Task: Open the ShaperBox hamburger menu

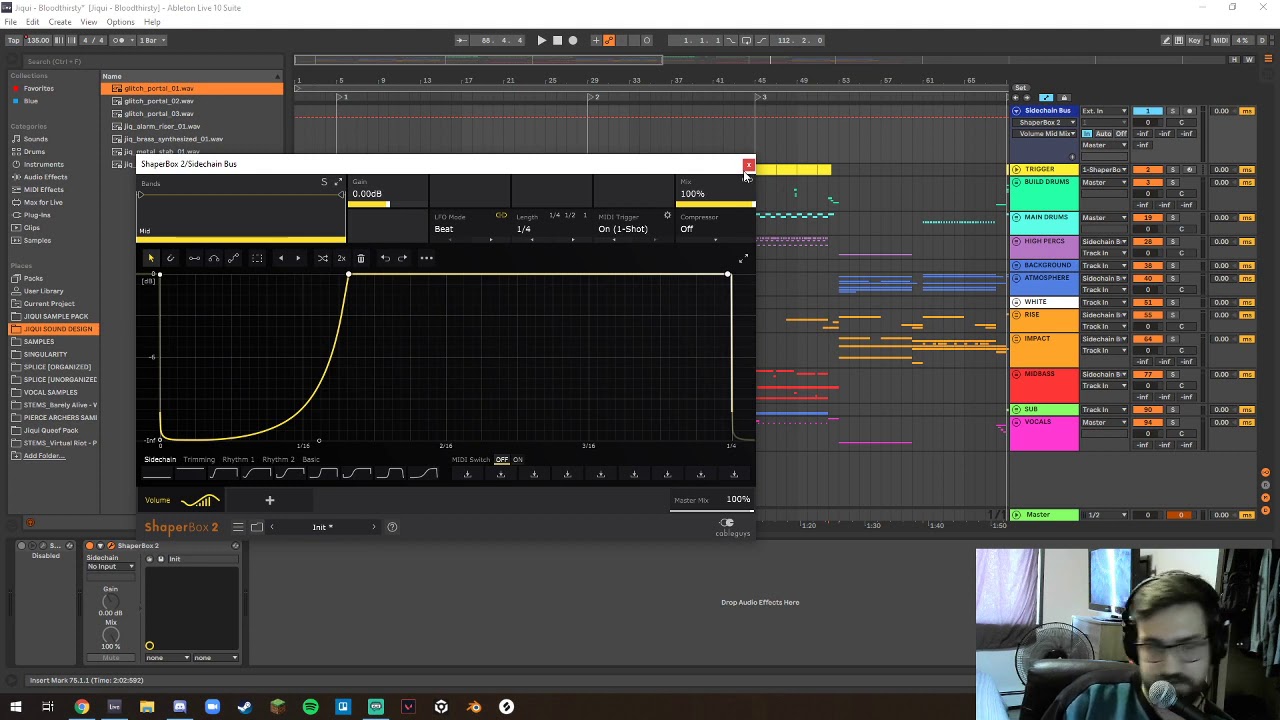Action: click(x=238, y=527)
